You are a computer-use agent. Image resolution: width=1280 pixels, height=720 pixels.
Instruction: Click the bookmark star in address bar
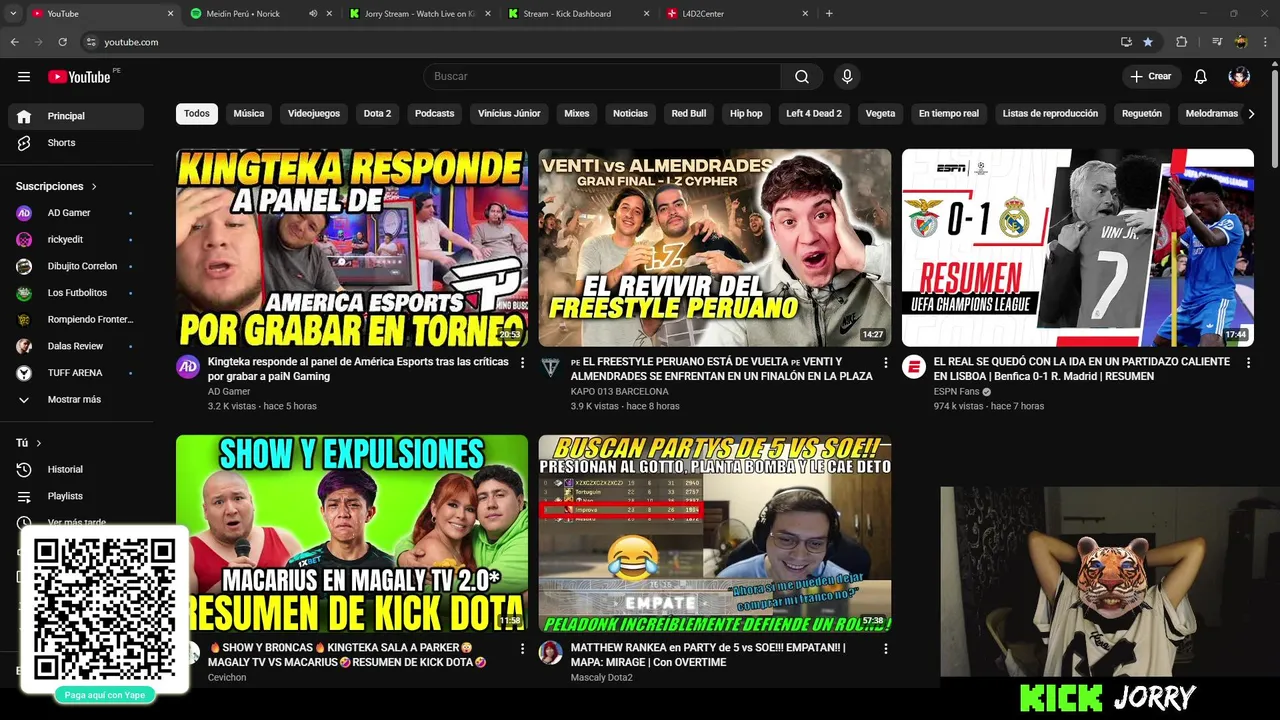pyautogui.click(x=1148, y=42)
